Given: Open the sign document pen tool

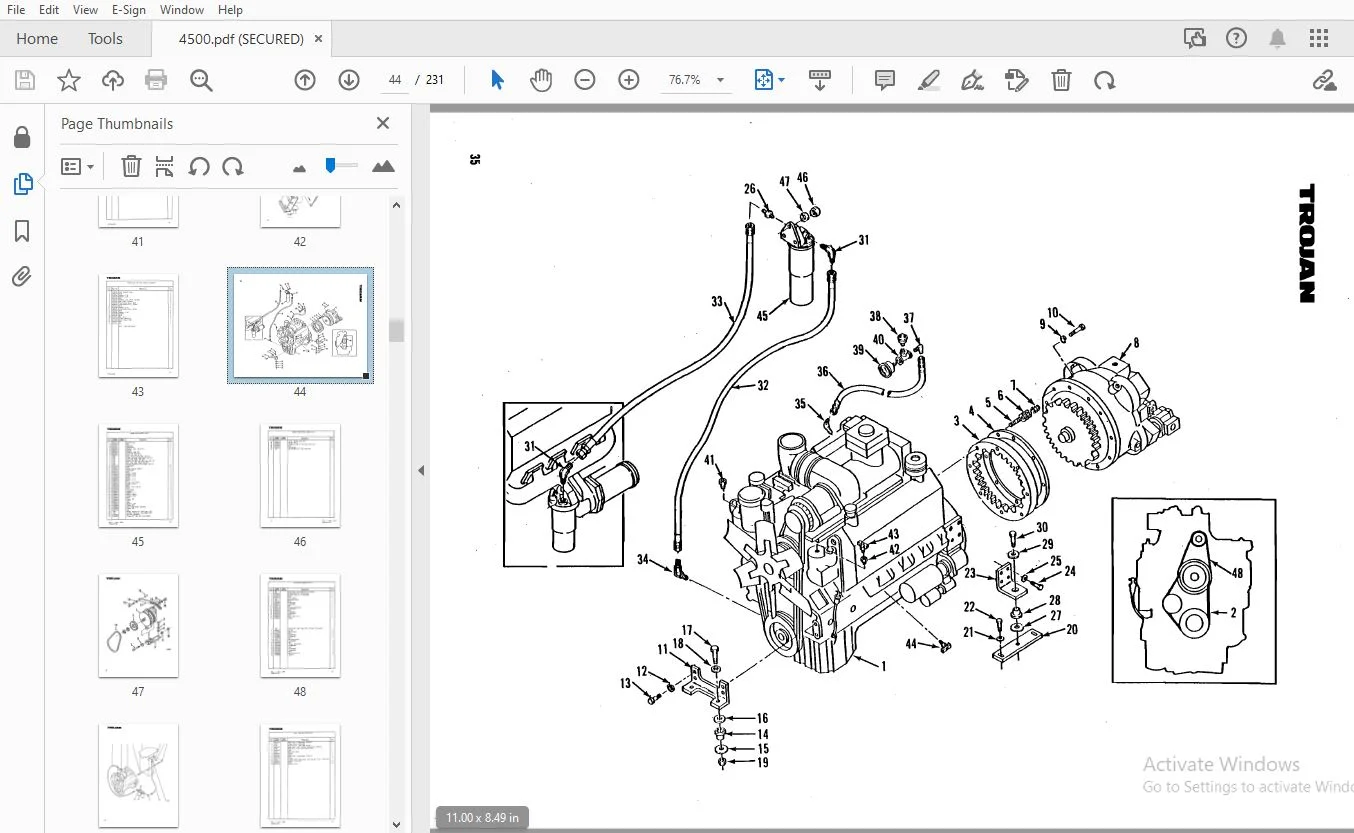Looking at the screenshot, I should (972, 80).
